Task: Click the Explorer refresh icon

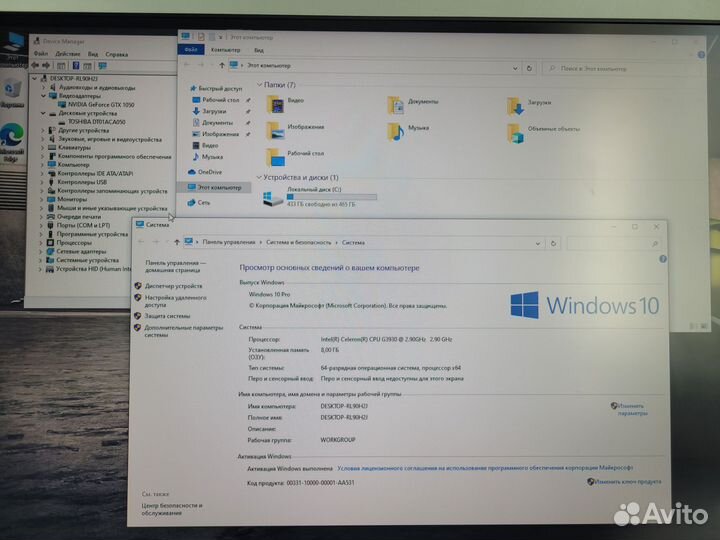Action: [x=529, y=68]
